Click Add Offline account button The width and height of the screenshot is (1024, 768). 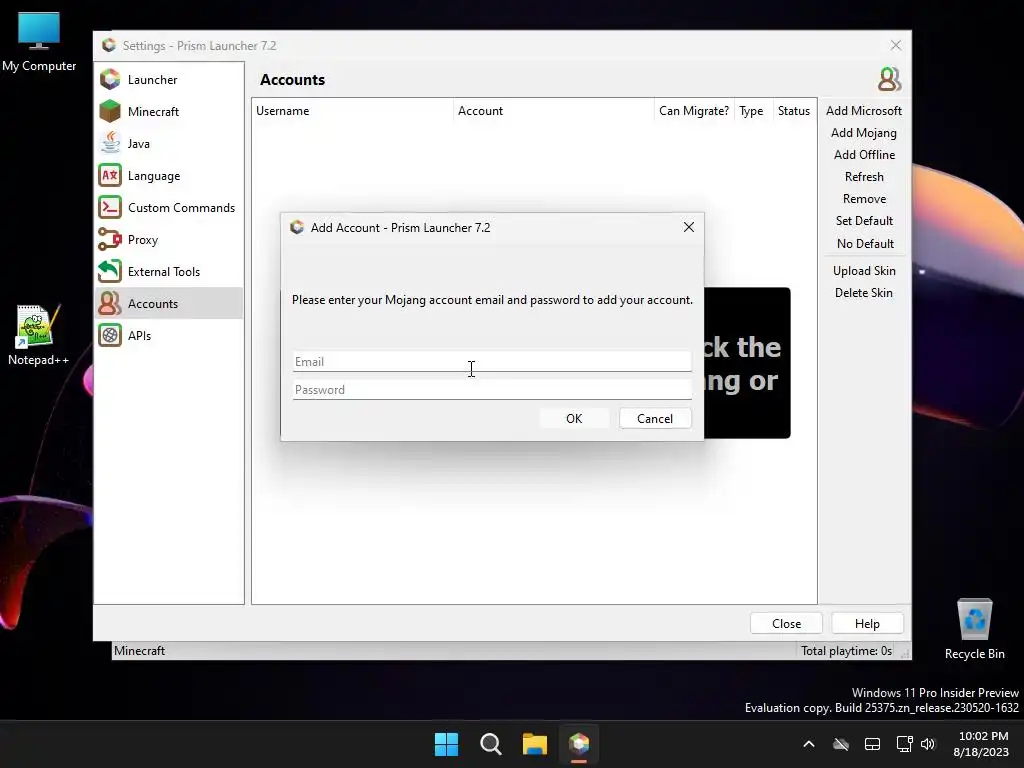click(863, 155)
